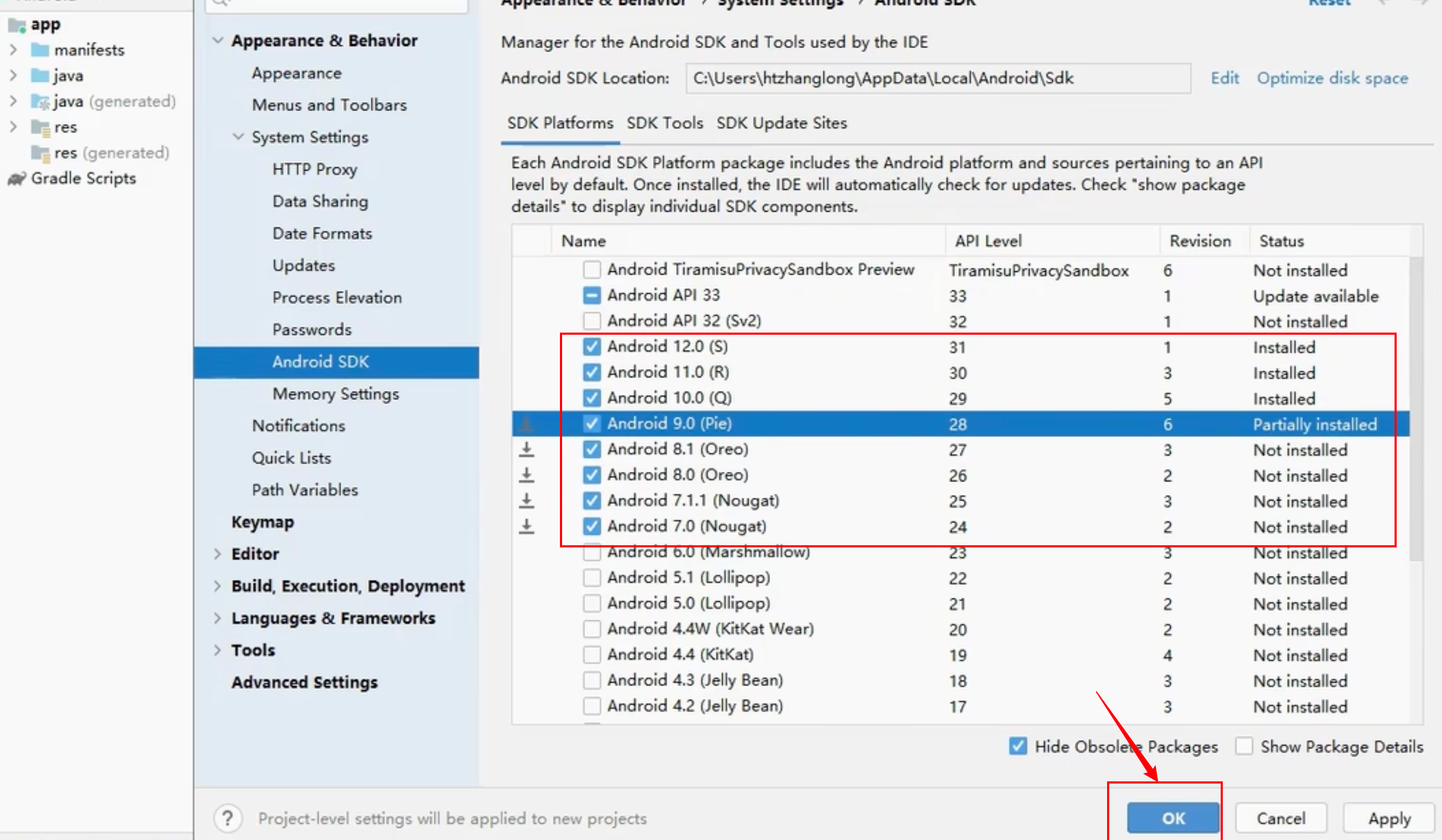Click the Android SDK Location path field
1442x840 pixels.
(939, 78)
